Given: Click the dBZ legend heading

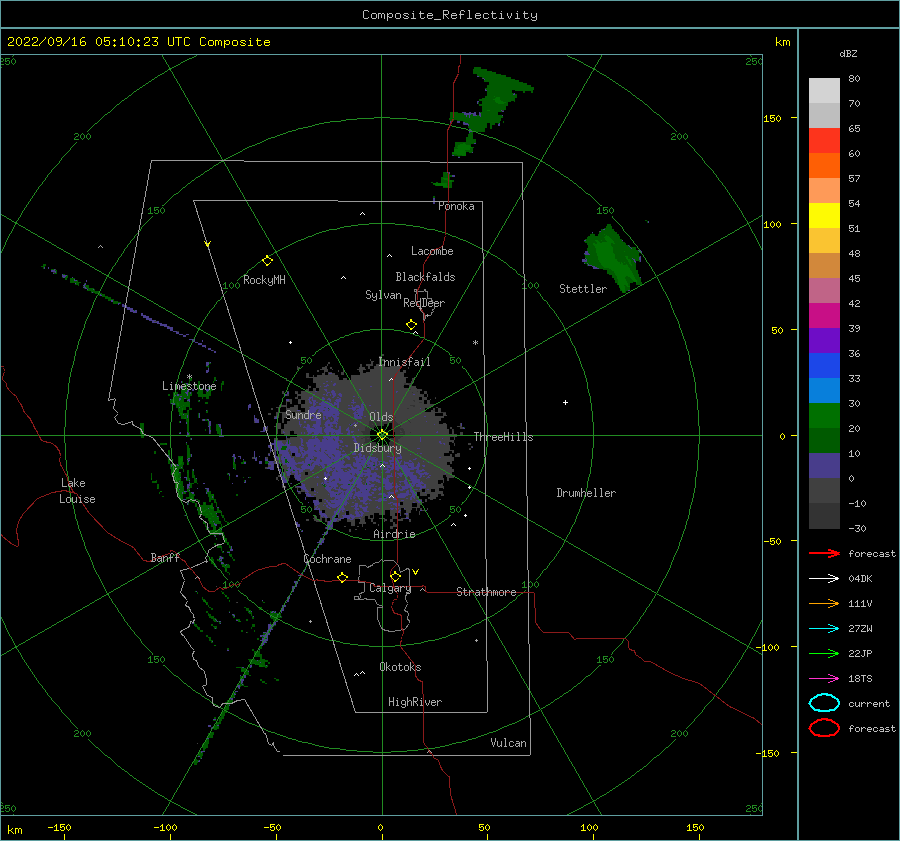Looking at the screenshot, I should click(848, 53).
